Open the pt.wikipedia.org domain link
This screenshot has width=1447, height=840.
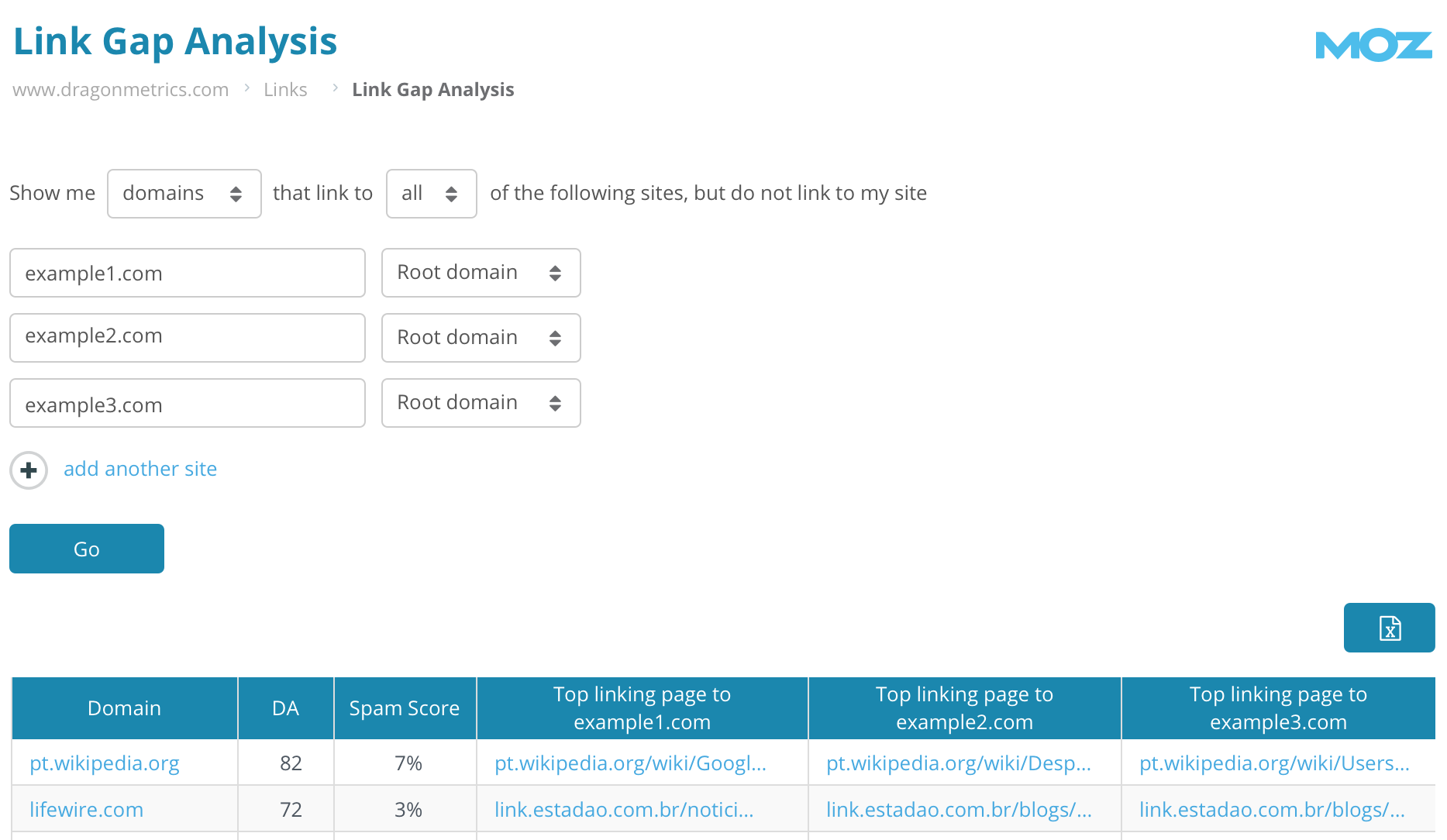pos(105,763)
